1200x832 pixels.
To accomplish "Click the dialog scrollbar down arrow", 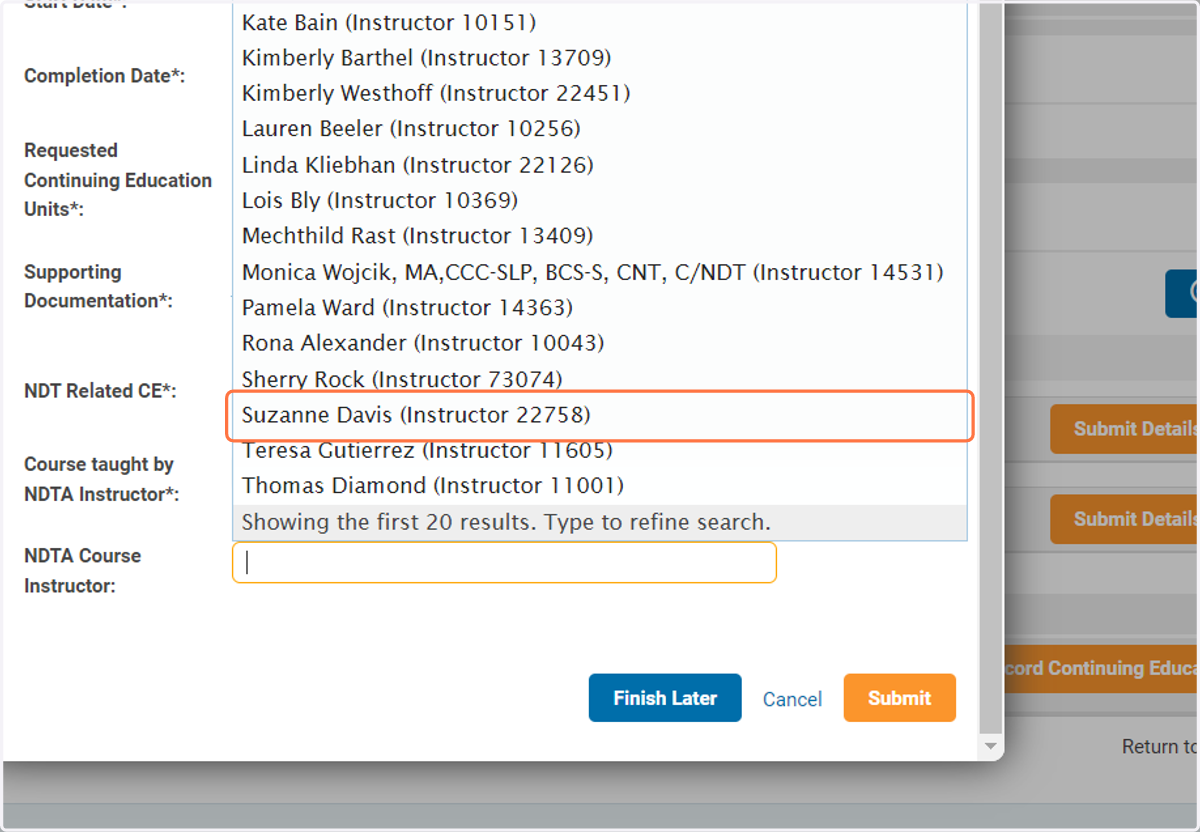I will click(990, 747).
